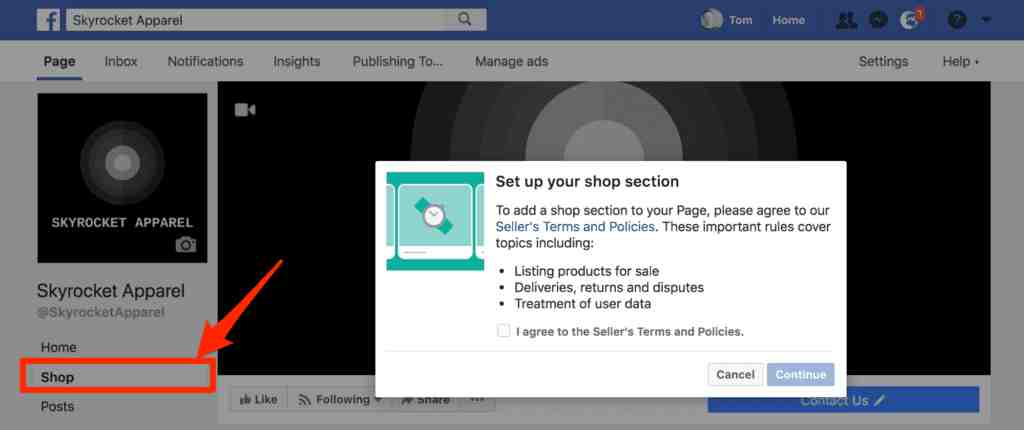Click the Cancel button in dialog

(x=735, y=374)
